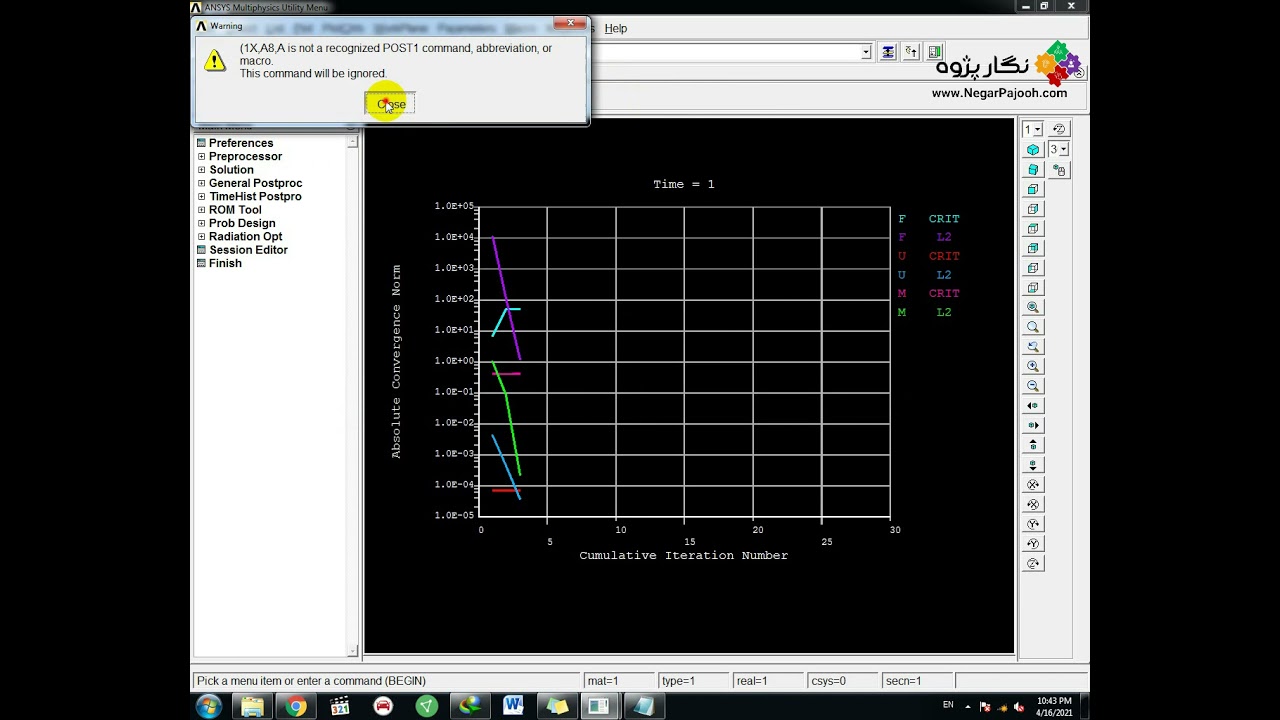Screen dimensions: 1280x720
Task: Click the Box Zoom magnifier icon
Action: coord(1033,327)
